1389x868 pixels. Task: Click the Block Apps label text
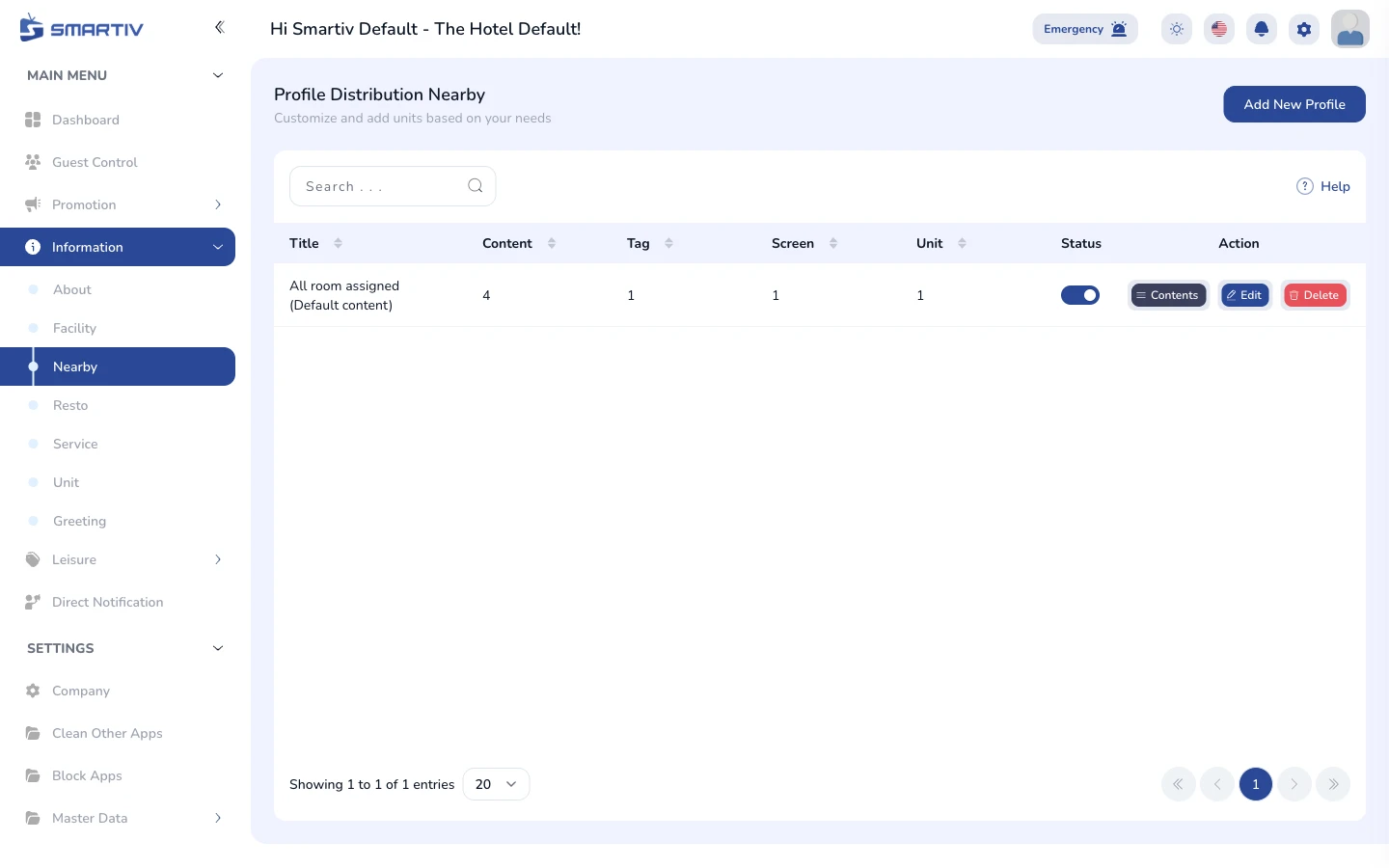pyautogui.click(x=87, y=775)
